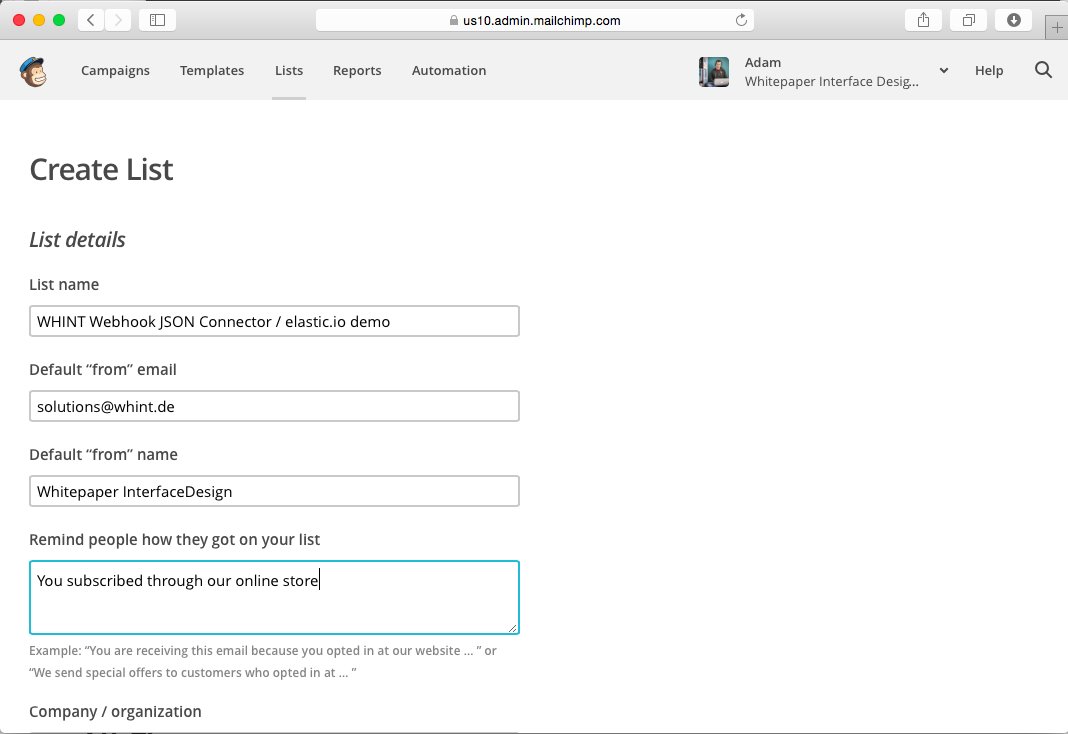Screen dimensions: 1068x734
Task: Click Adam's profile avatar picture
Action: (x=713, y=71)
